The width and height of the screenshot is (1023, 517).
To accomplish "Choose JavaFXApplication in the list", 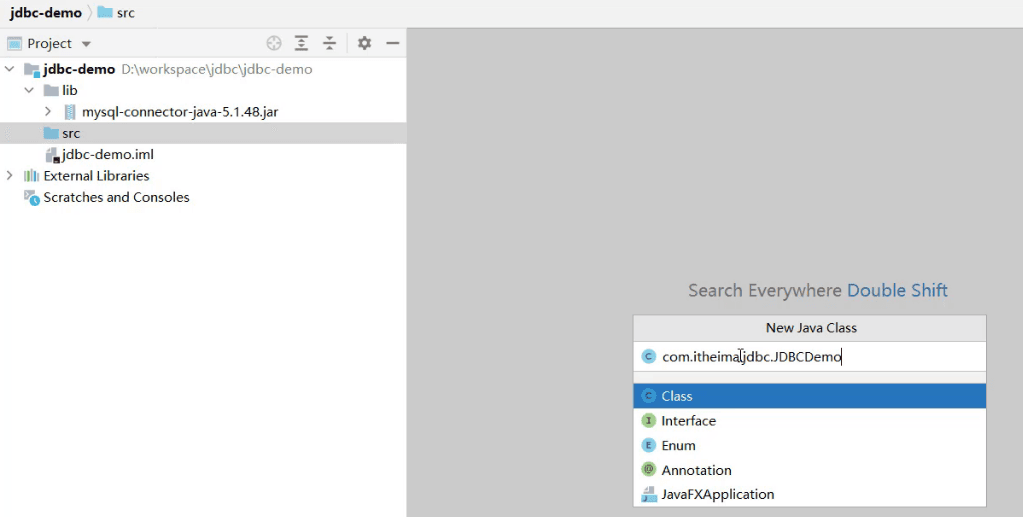I will [x=717, y=494].
